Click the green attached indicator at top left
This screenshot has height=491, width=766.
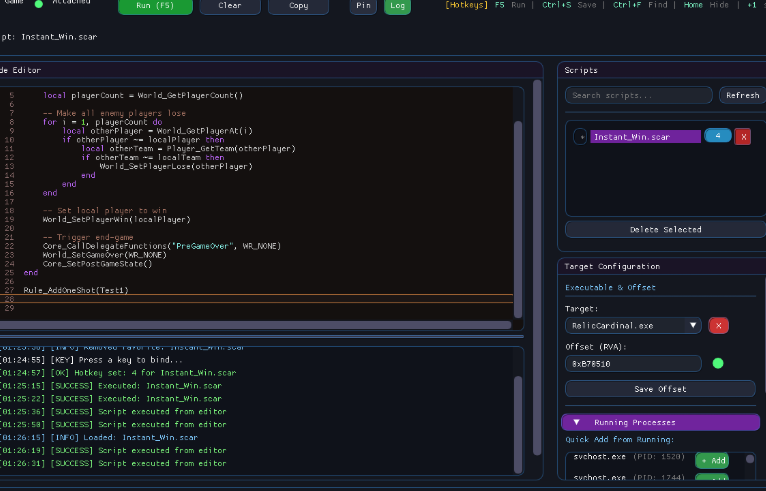pos(39,4)
